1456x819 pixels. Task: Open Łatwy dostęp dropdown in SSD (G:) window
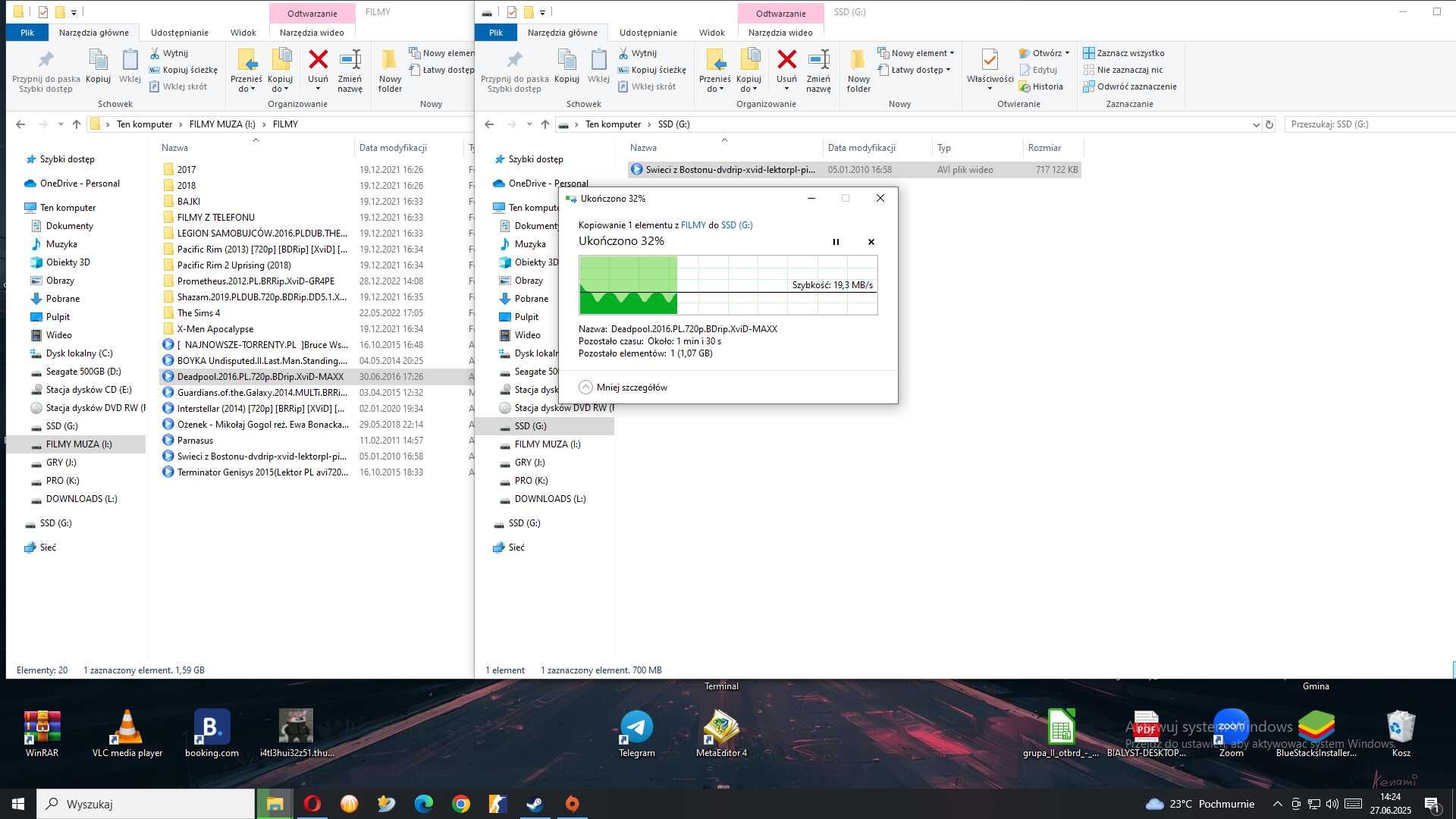pyautogui.click(x=914, y=70)
